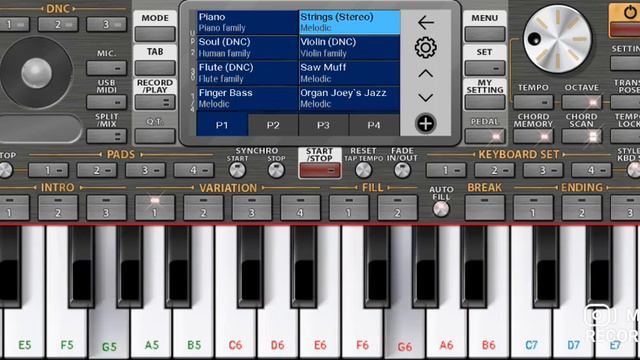The image size is (640, 360).
Task: Click the red START/STOP button
Action: tap(320, 170)
